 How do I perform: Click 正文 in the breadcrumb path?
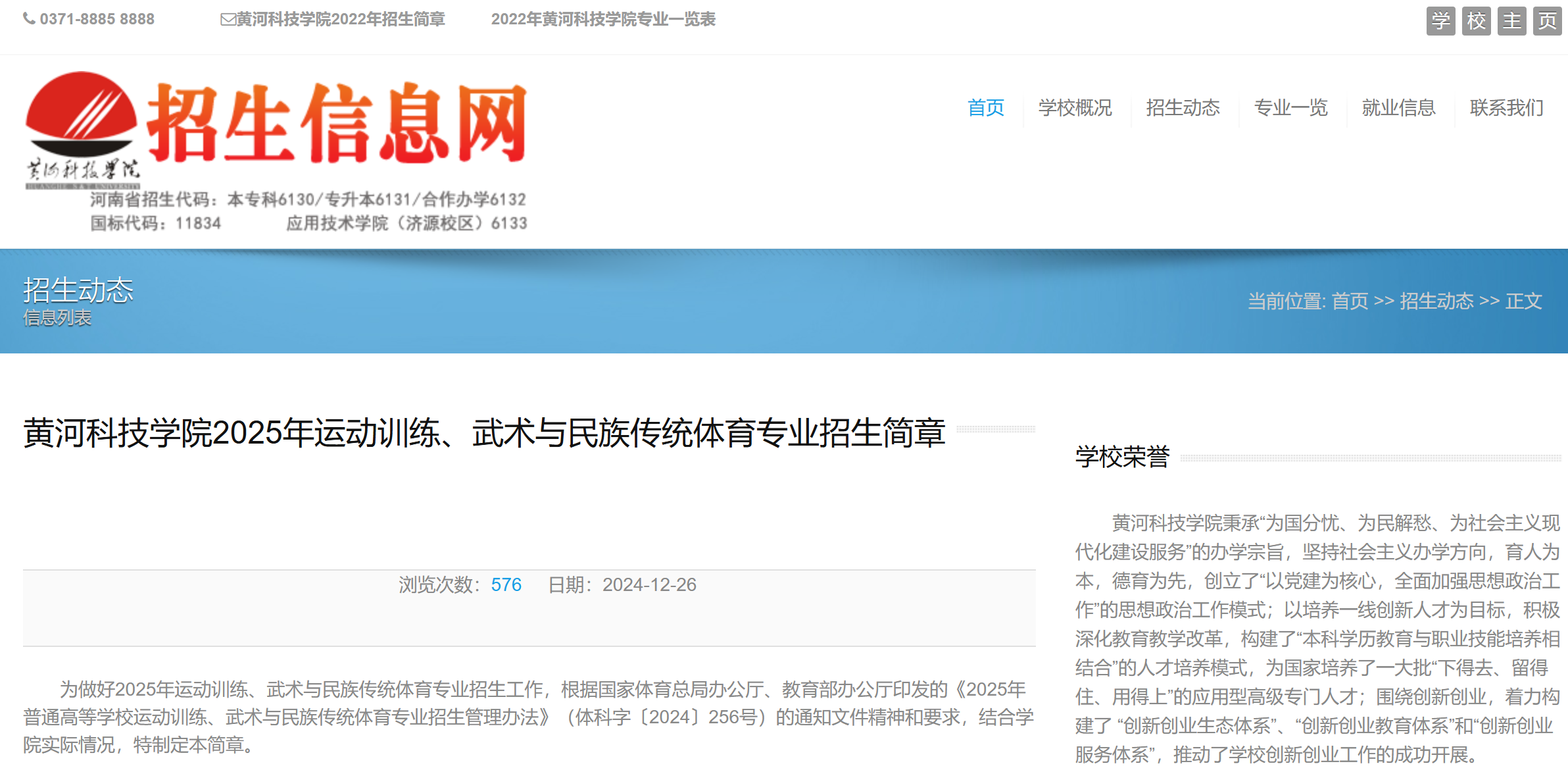click(1524, 301)
